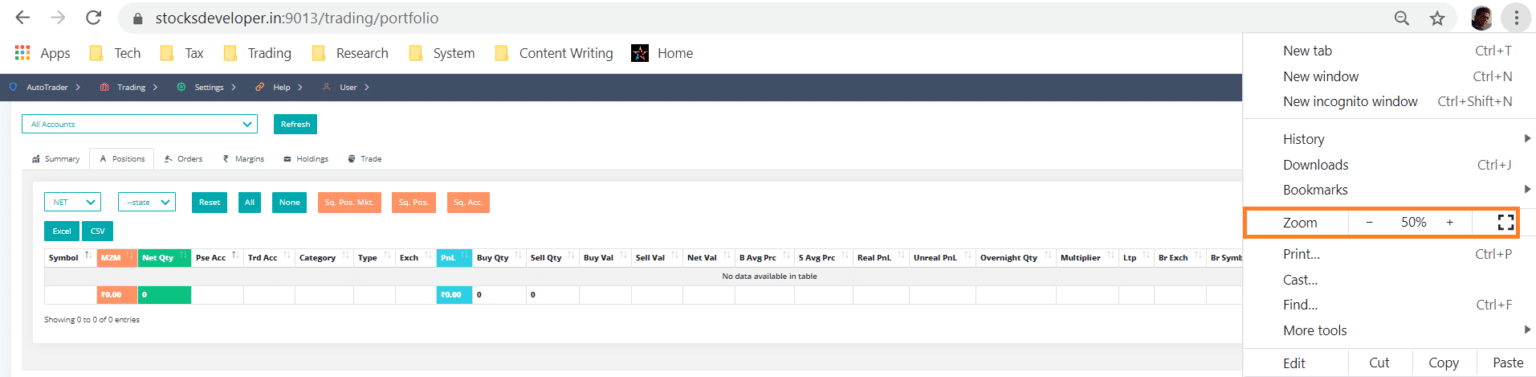The height and width of the screenshot is (377, 1536).
Task: Sort table by Multiplier column
Action: tap(1087, 257)
